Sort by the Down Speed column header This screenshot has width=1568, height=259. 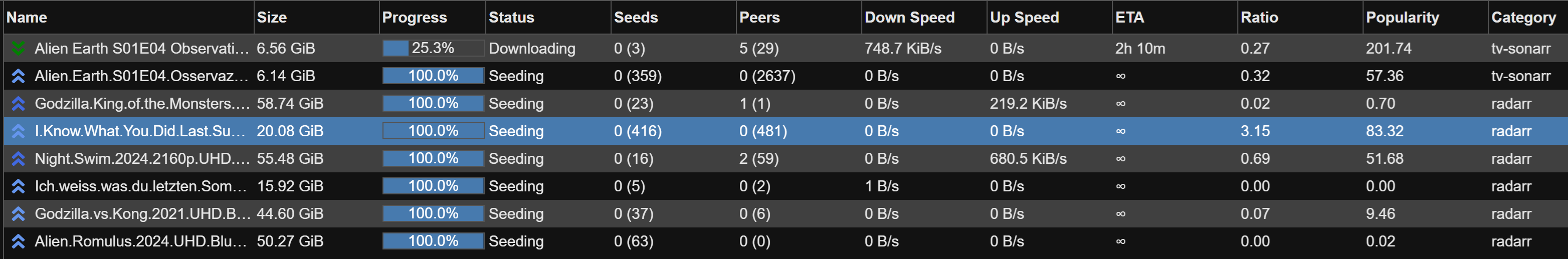(909, 17)
